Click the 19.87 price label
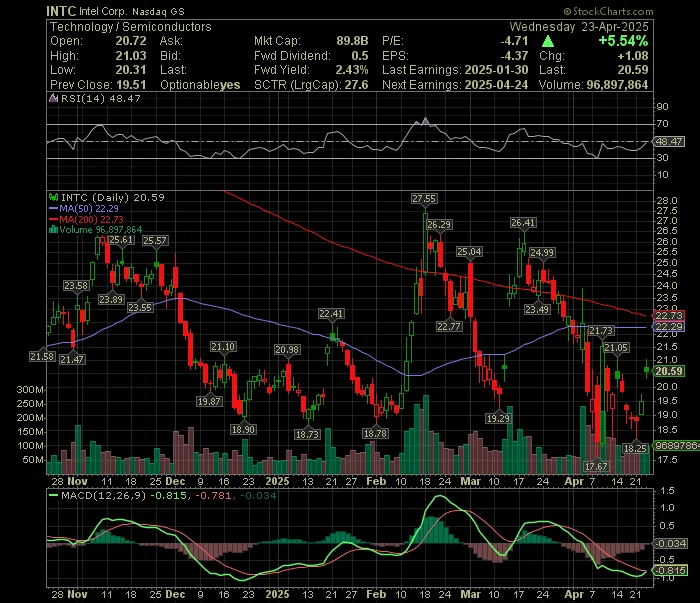This screenshot has width=700, height=603. tap(209, 401)
